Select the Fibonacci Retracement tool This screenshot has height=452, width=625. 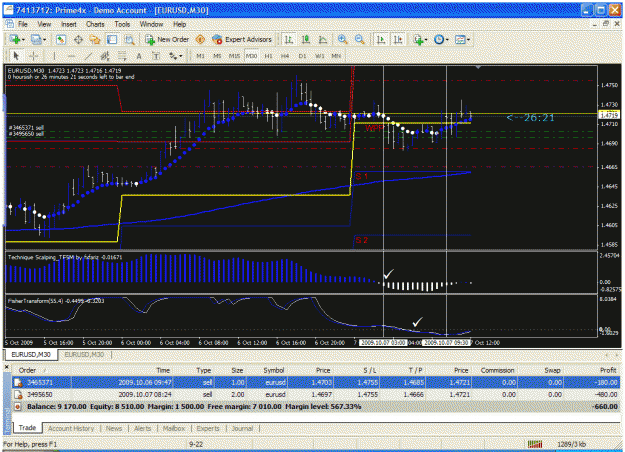click(x=122, y=56)
